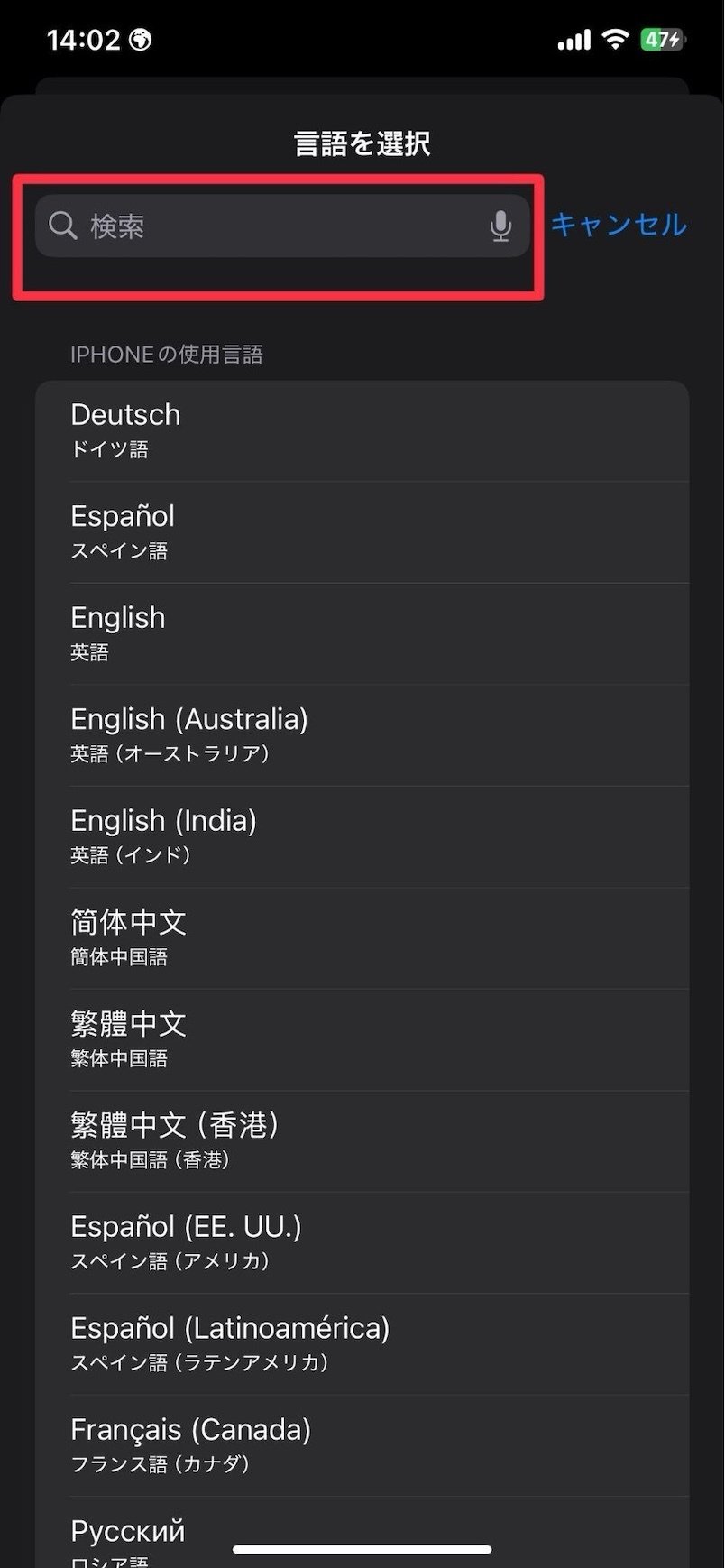Tap the magnifying glass search icon
This screenshot has height=1568, width=725.
62,226
